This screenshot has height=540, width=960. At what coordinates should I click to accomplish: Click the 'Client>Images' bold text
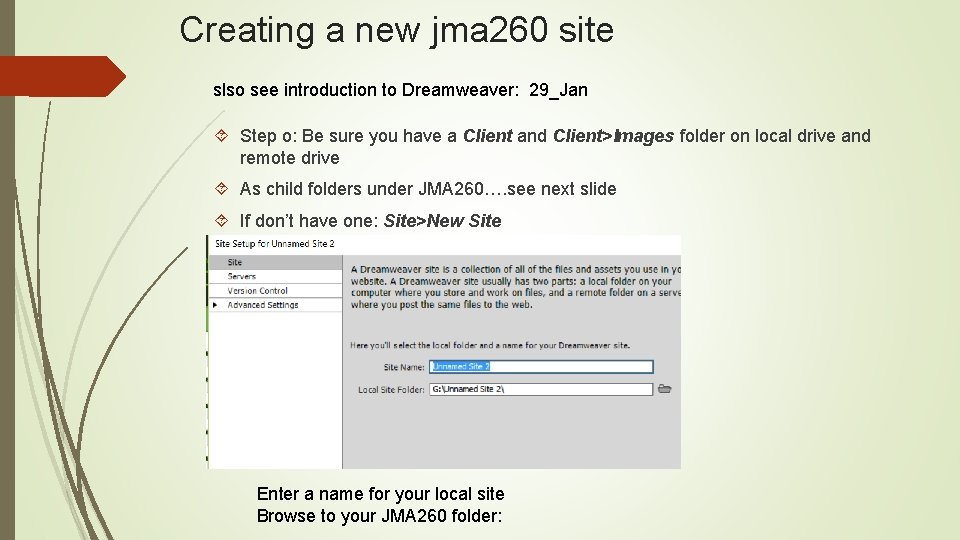tap(613, 136)
